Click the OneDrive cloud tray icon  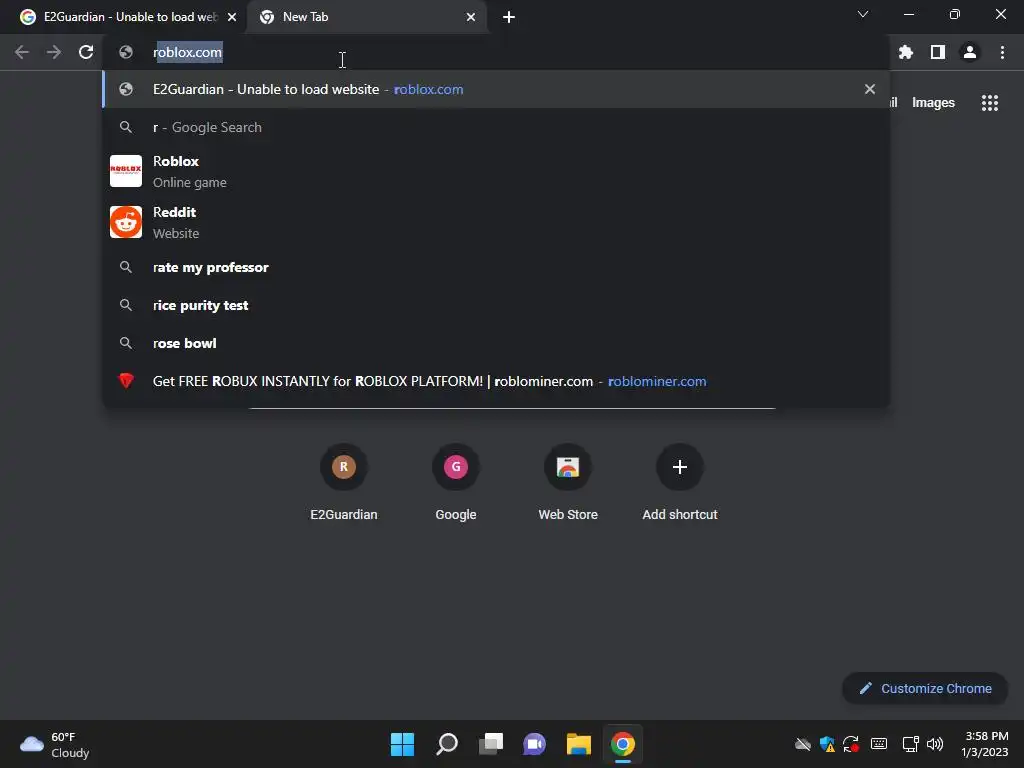[803, 744]
